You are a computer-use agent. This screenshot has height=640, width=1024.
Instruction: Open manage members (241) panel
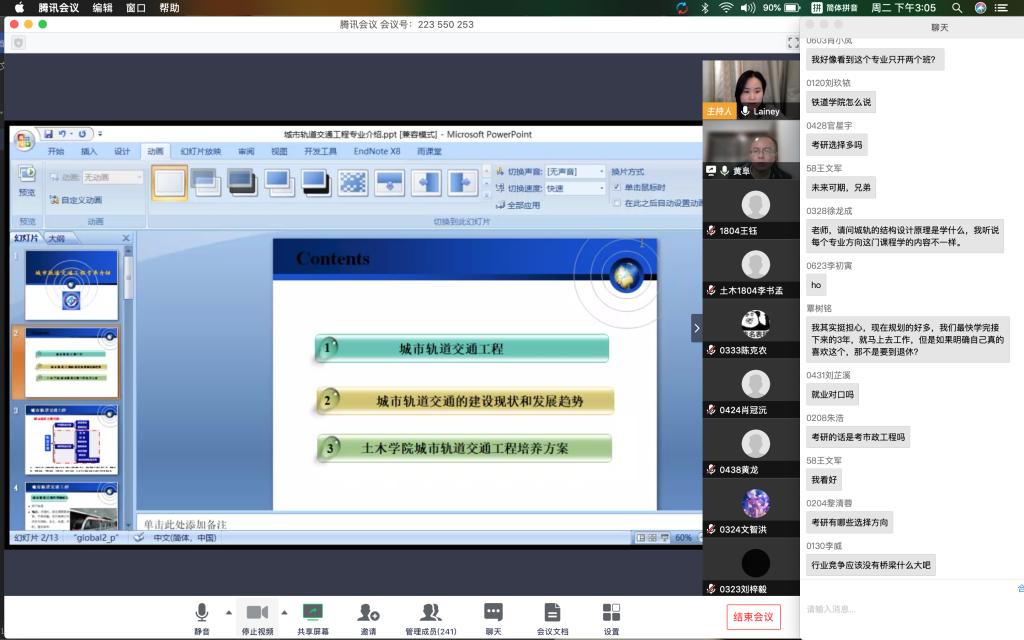point(431,614)
